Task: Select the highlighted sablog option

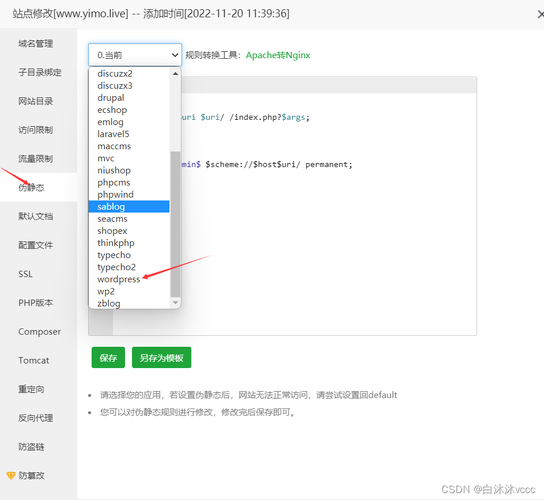Action: point(129,206)
